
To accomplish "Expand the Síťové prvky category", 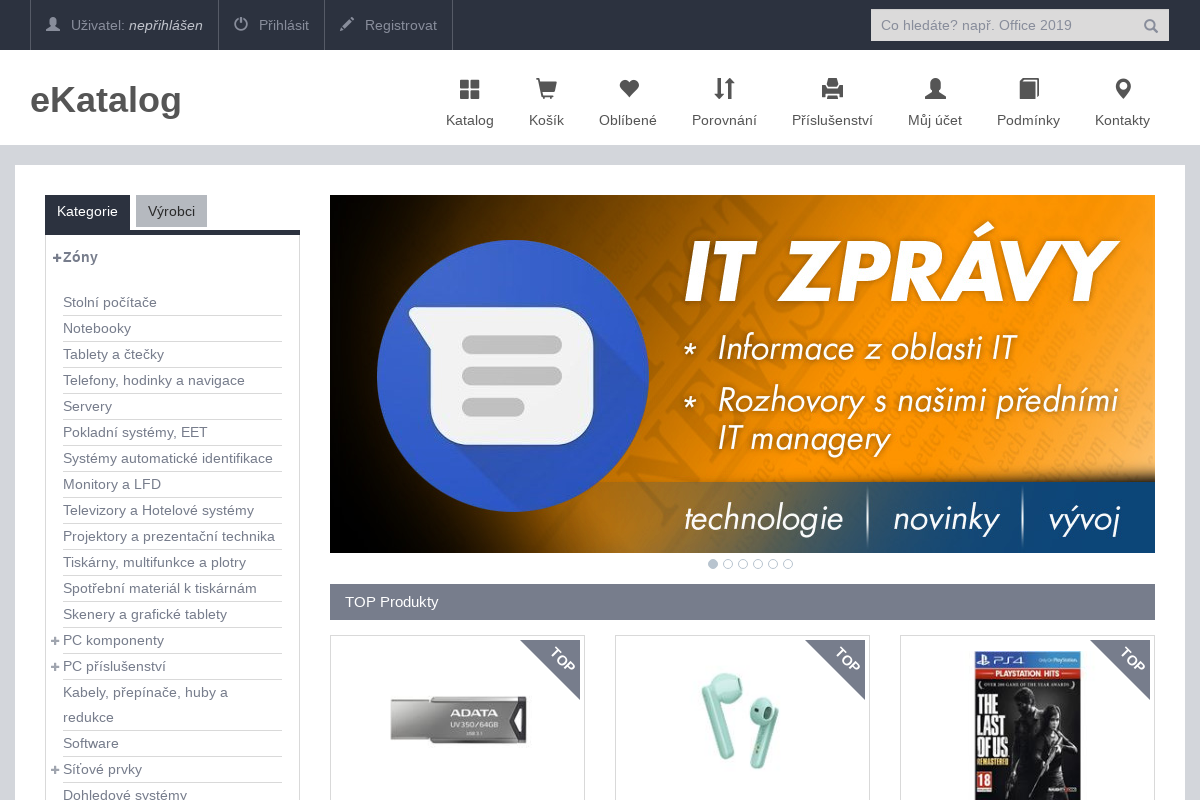I will point(56,770).
